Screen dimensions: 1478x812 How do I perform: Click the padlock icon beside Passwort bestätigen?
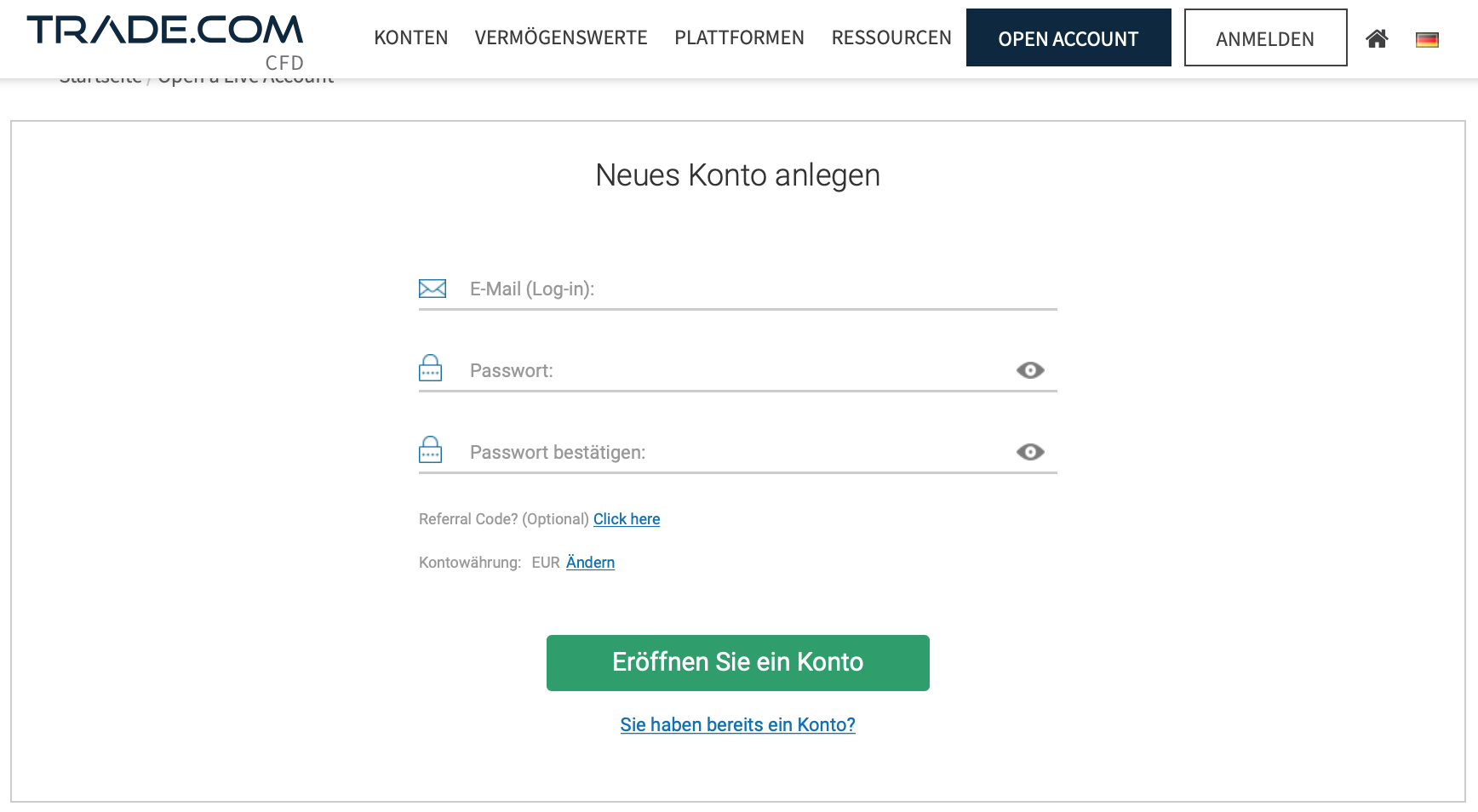coord(431,449)
